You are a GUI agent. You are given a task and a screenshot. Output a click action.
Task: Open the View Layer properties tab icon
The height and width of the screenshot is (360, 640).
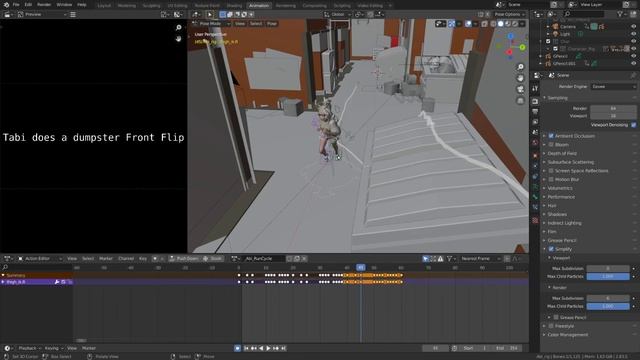point(535,122)
